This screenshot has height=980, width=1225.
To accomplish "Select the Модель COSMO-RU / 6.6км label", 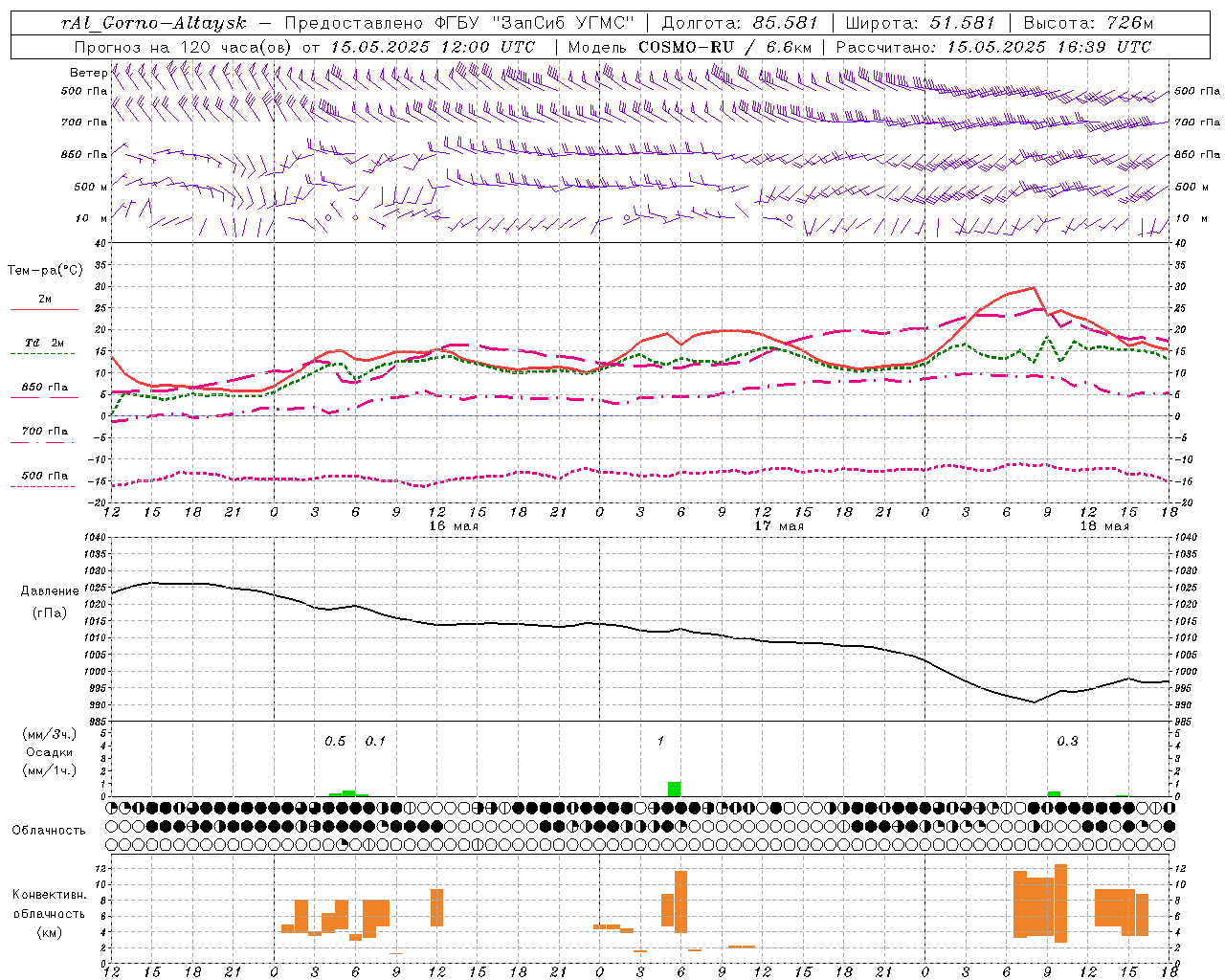I will click(x=690, y=47).
